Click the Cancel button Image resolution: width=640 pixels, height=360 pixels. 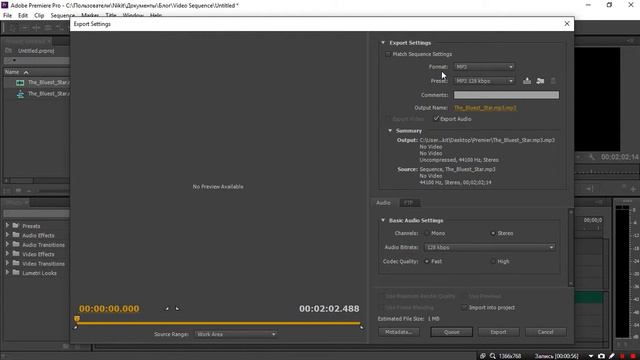click(546, 332)
